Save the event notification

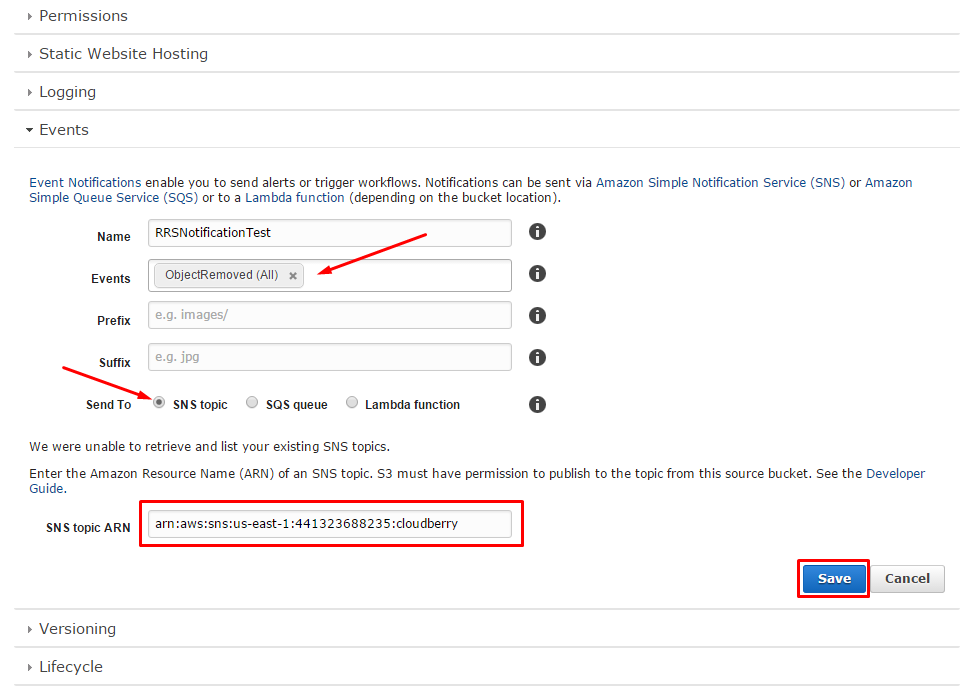coord(834,579)
